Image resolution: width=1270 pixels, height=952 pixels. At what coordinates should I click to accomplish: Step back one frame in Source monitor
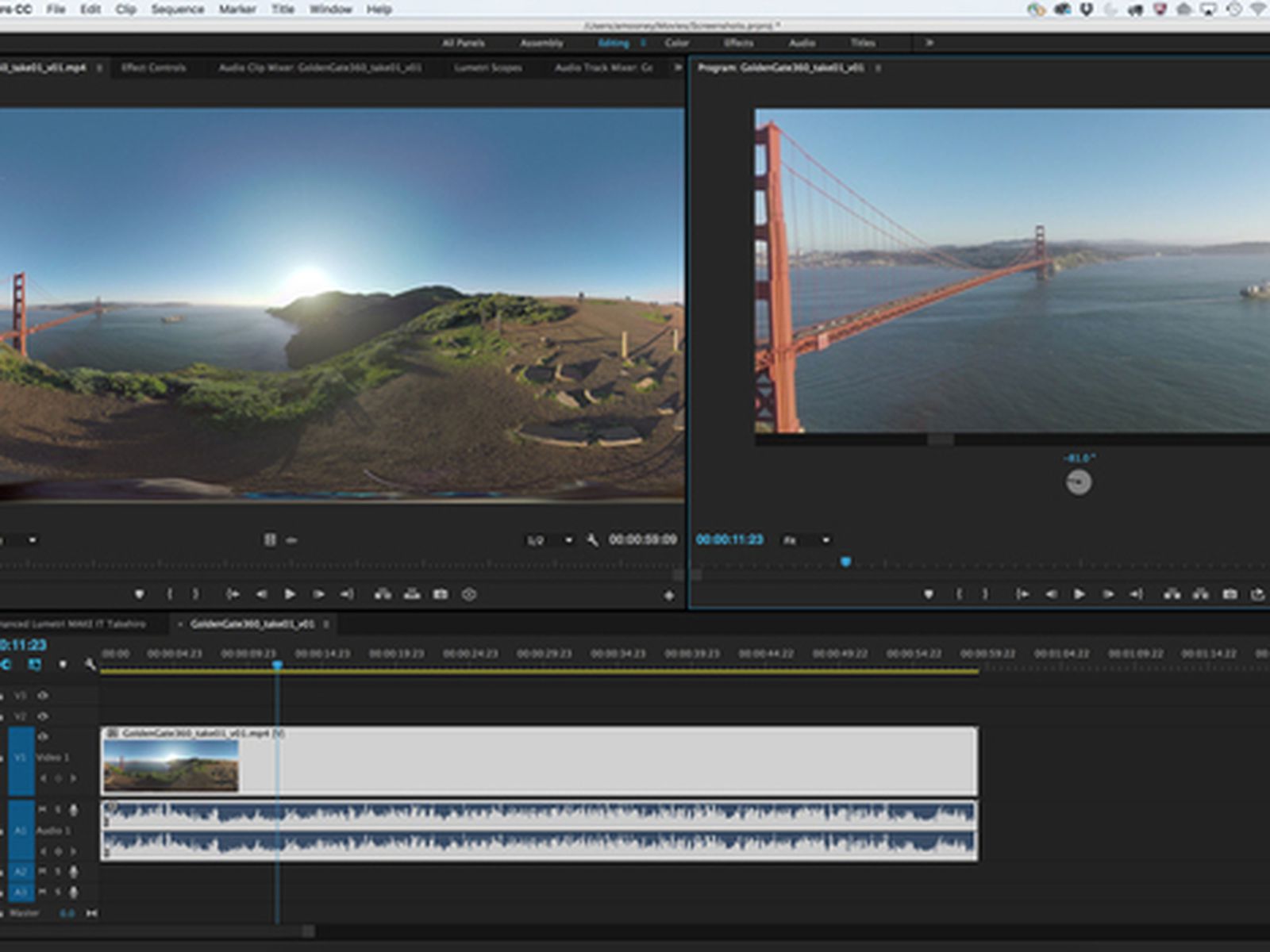tap(261, 594)
